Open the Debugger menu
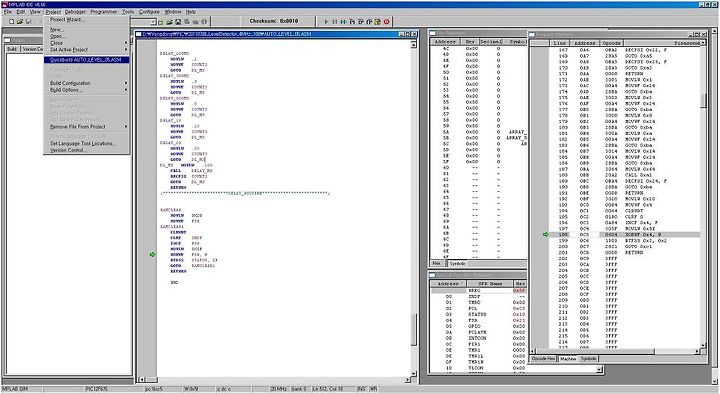The image size is (720, 394). click(75, 11)
